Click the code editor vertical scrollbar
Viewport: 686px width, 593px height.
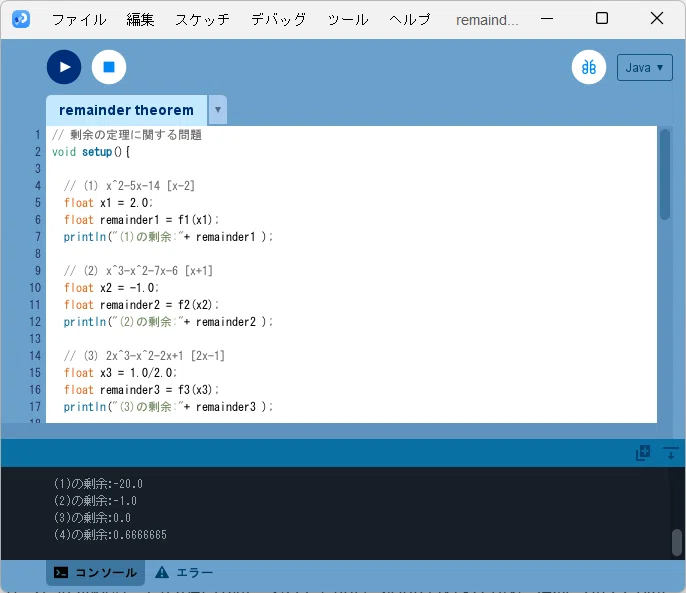pyautogui.click(x=665, y=174)
